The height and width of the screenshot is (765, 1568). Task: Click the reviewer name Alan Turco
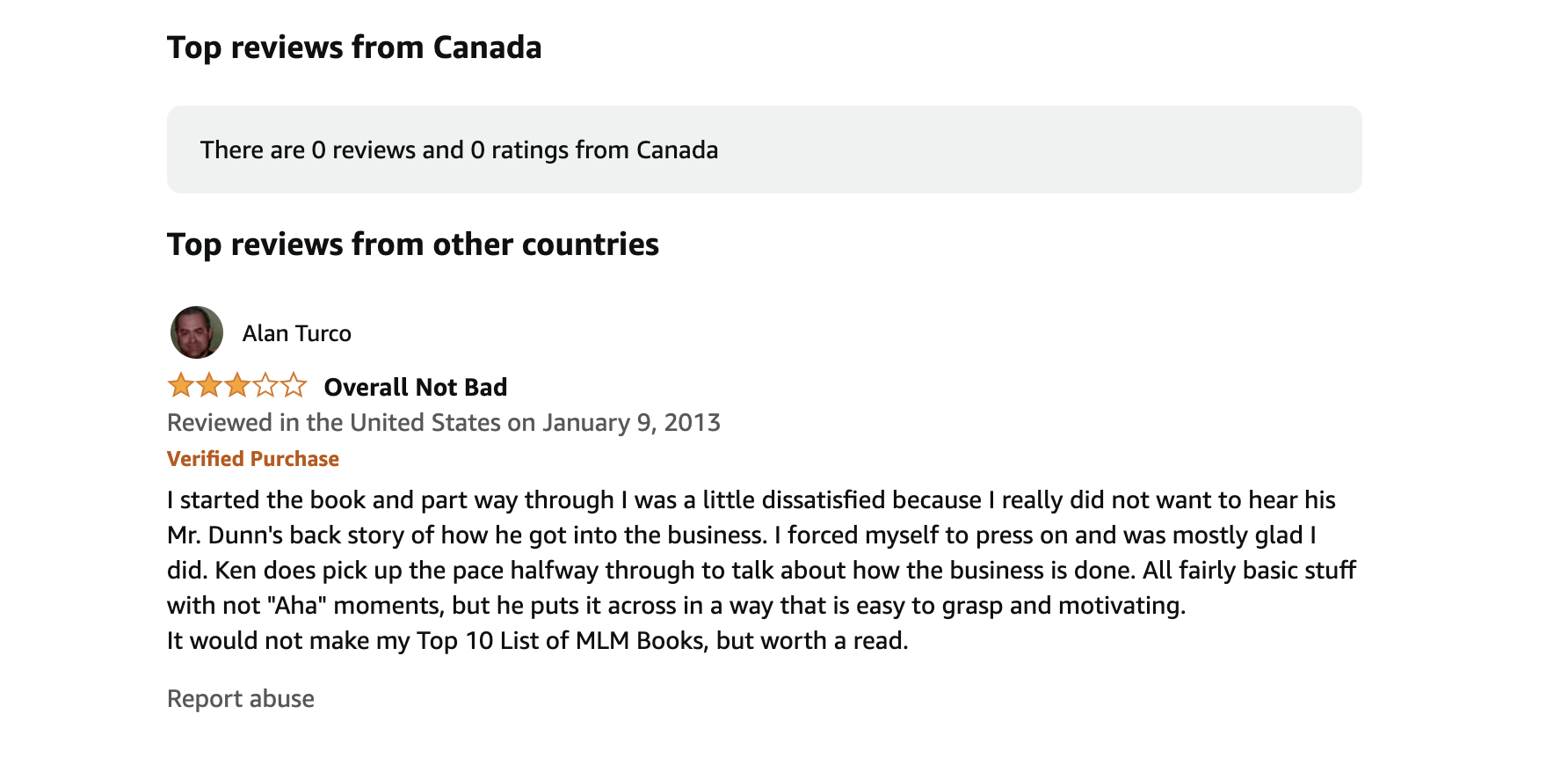(297, 333)
